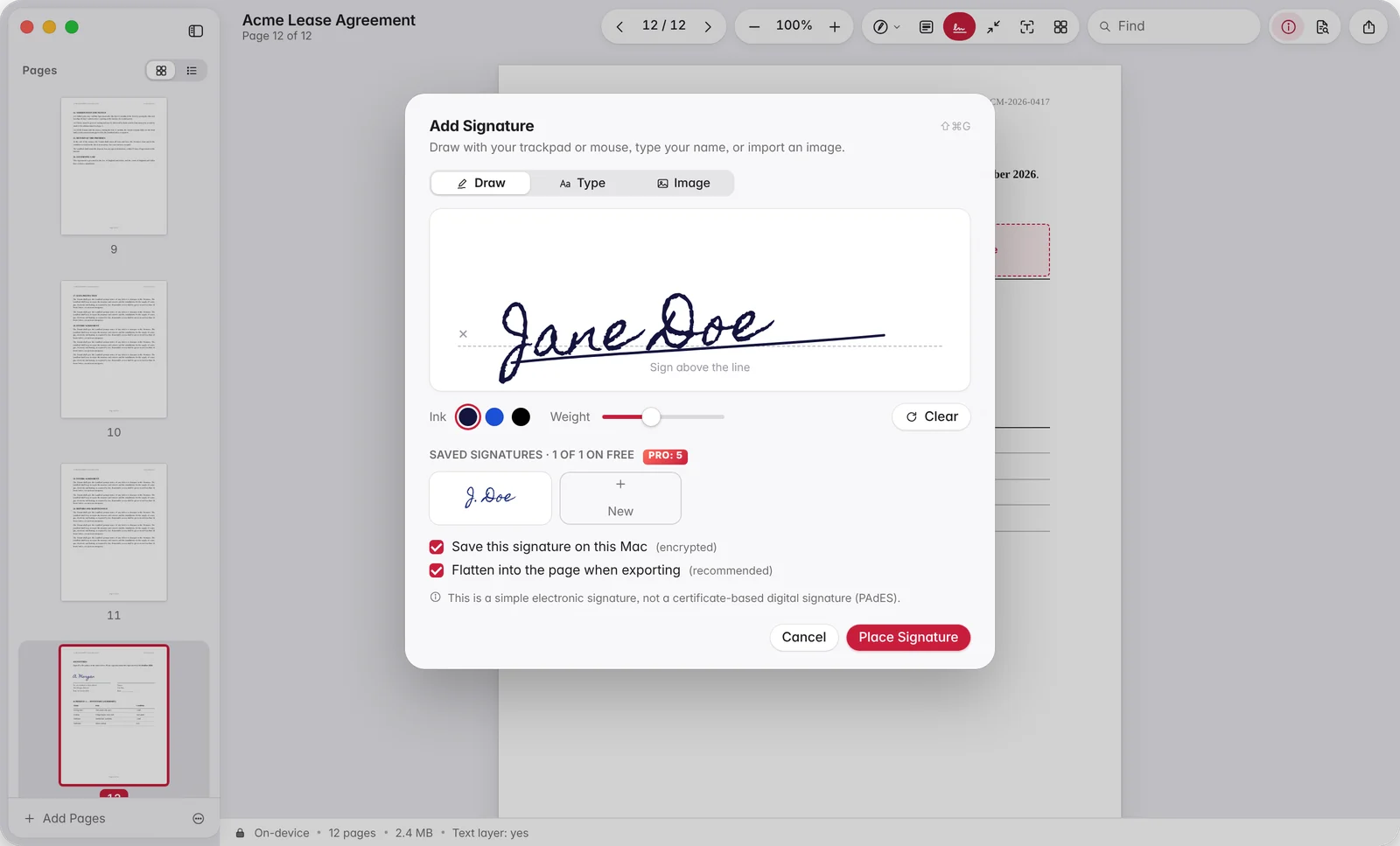
Task: Click the lock On-device status icon
Action: click(240, 834)
